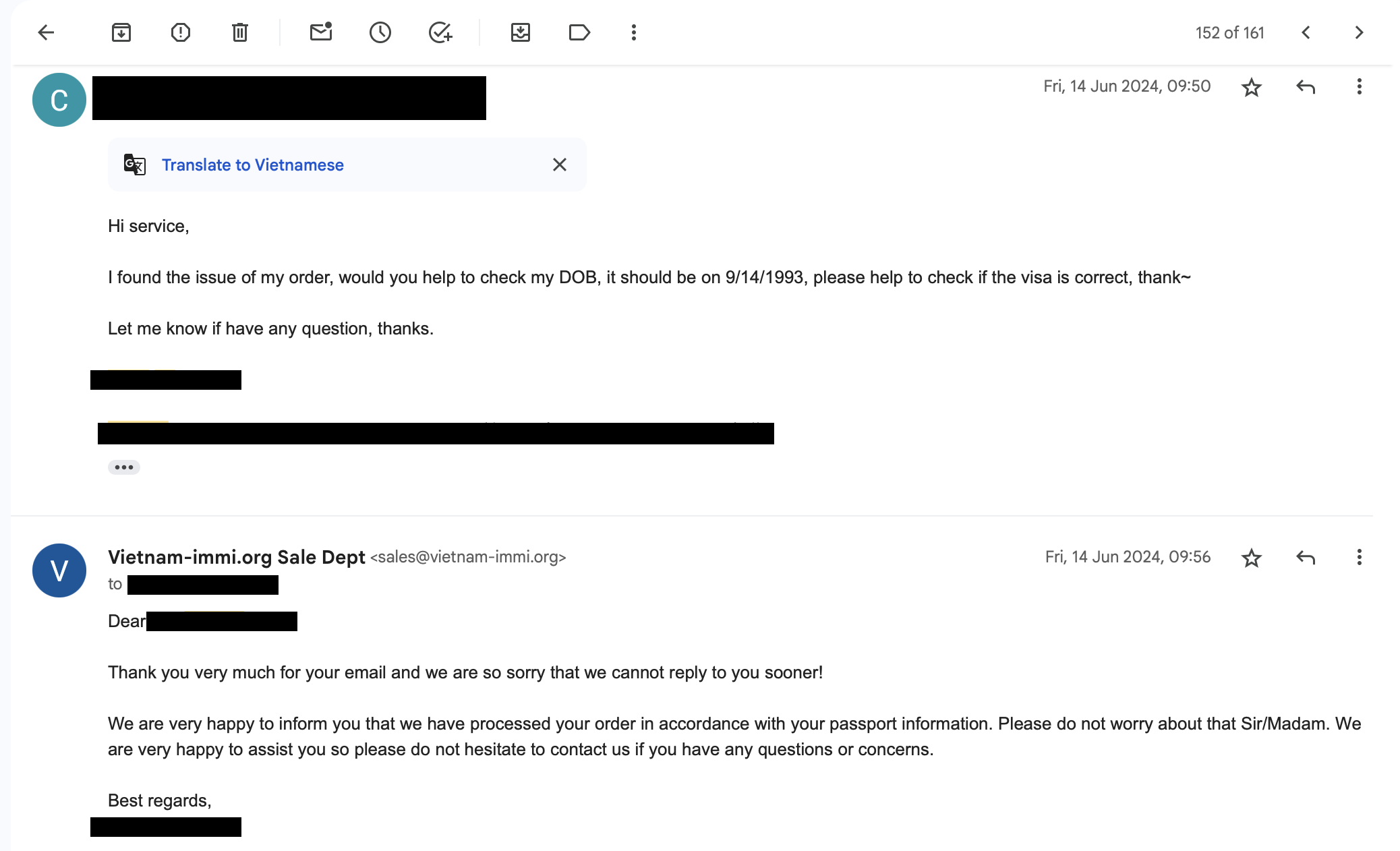The width and height of the screenshot is (1400, 851).
Task: Reply to the 09:50 message
Action: [1306, 87]
